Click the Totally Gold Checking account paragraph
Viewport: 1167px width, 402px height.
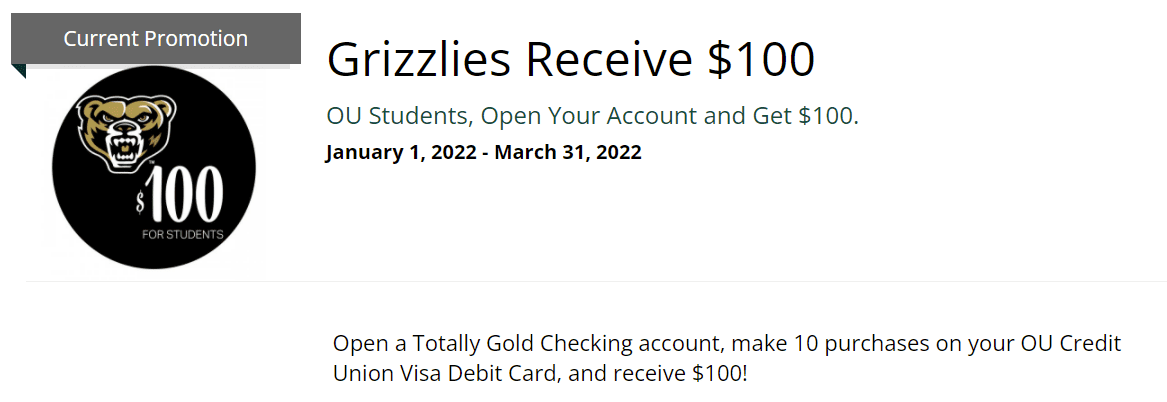(x=727, y=358)
